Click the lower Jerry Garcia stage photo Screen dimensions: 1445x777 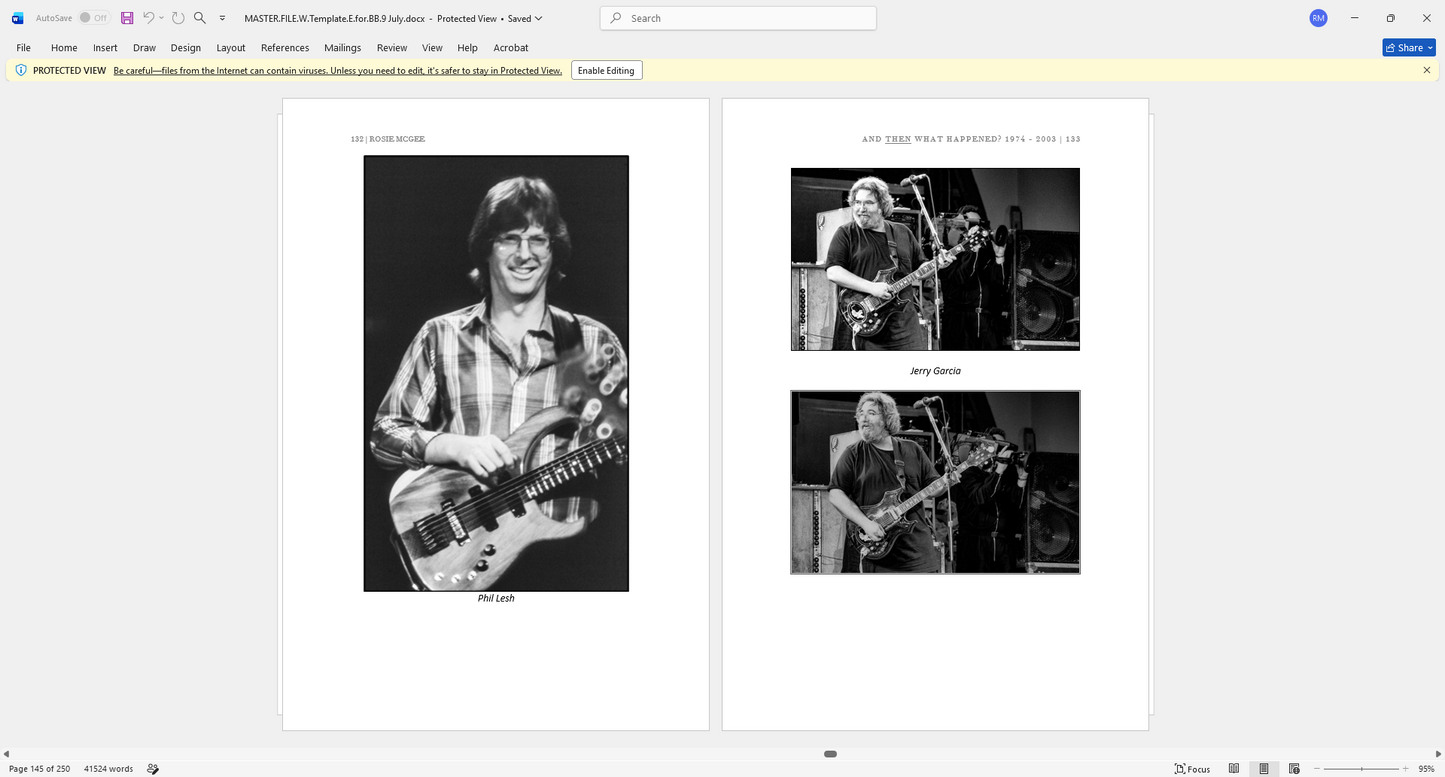pyautogui.click(x=935, y=482)
